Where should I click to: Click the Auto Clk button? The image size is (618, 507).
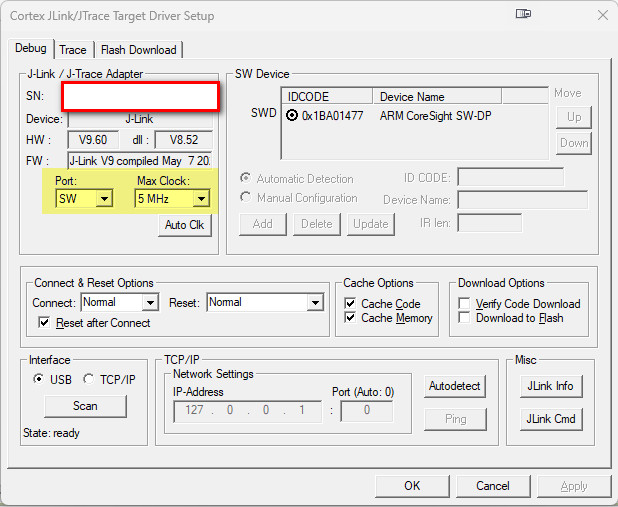(184, 225)
